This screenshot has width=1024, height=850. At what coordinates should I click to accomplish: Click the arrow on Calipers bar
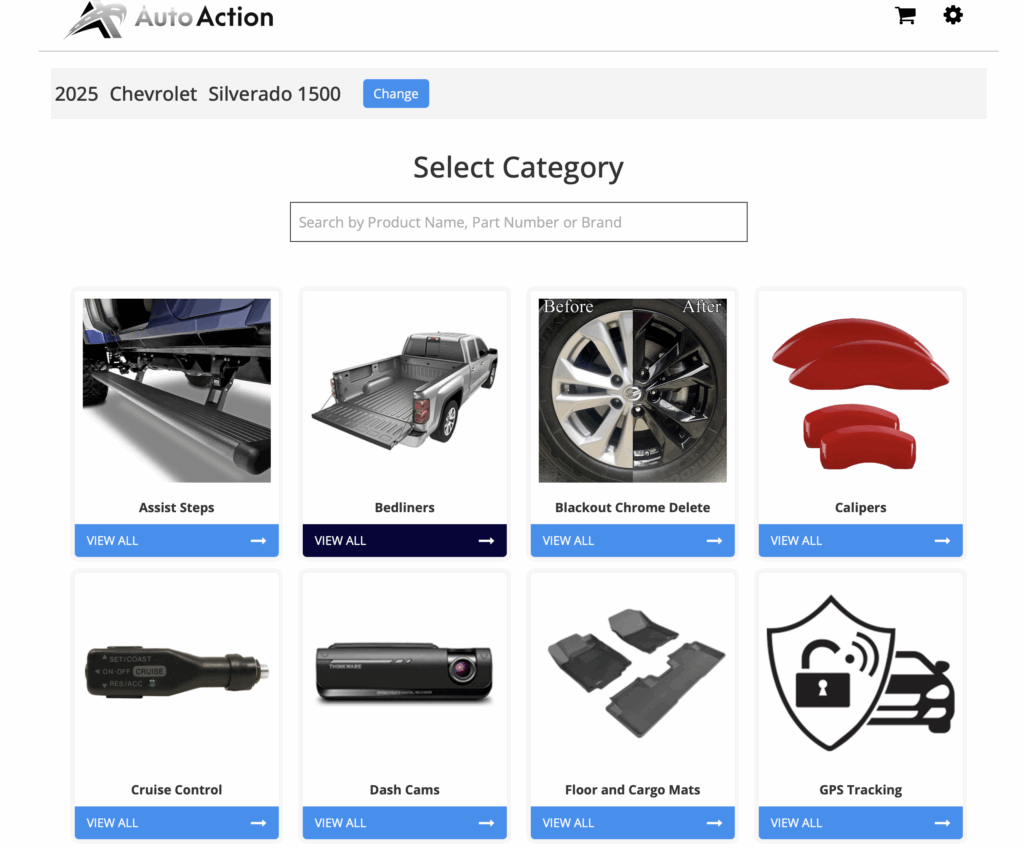(942, 541)
